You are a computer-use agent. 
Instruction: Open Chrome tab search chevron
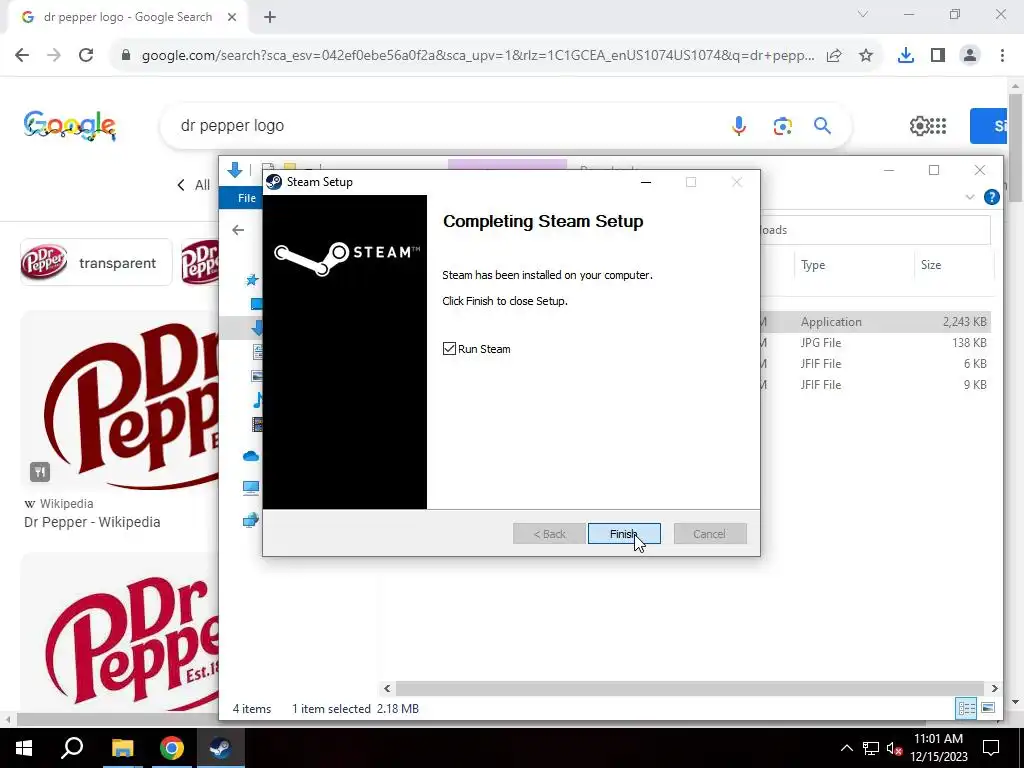(x=863, y=14)
